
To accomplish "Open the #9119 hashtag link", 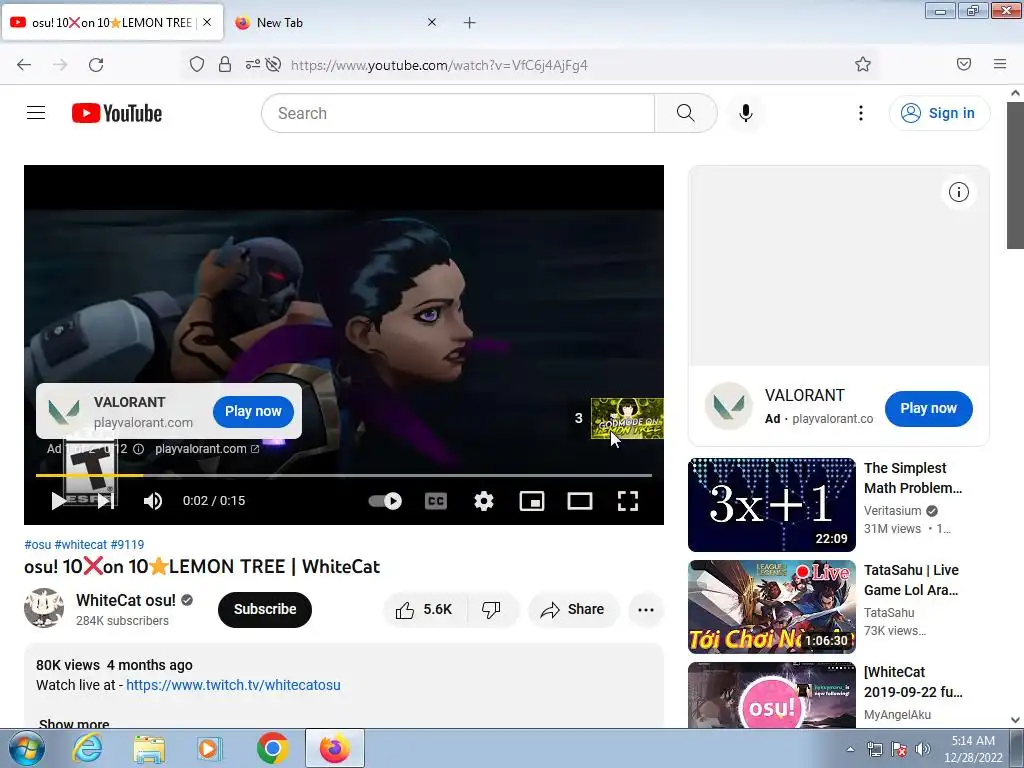I will (x=127, y=545).
